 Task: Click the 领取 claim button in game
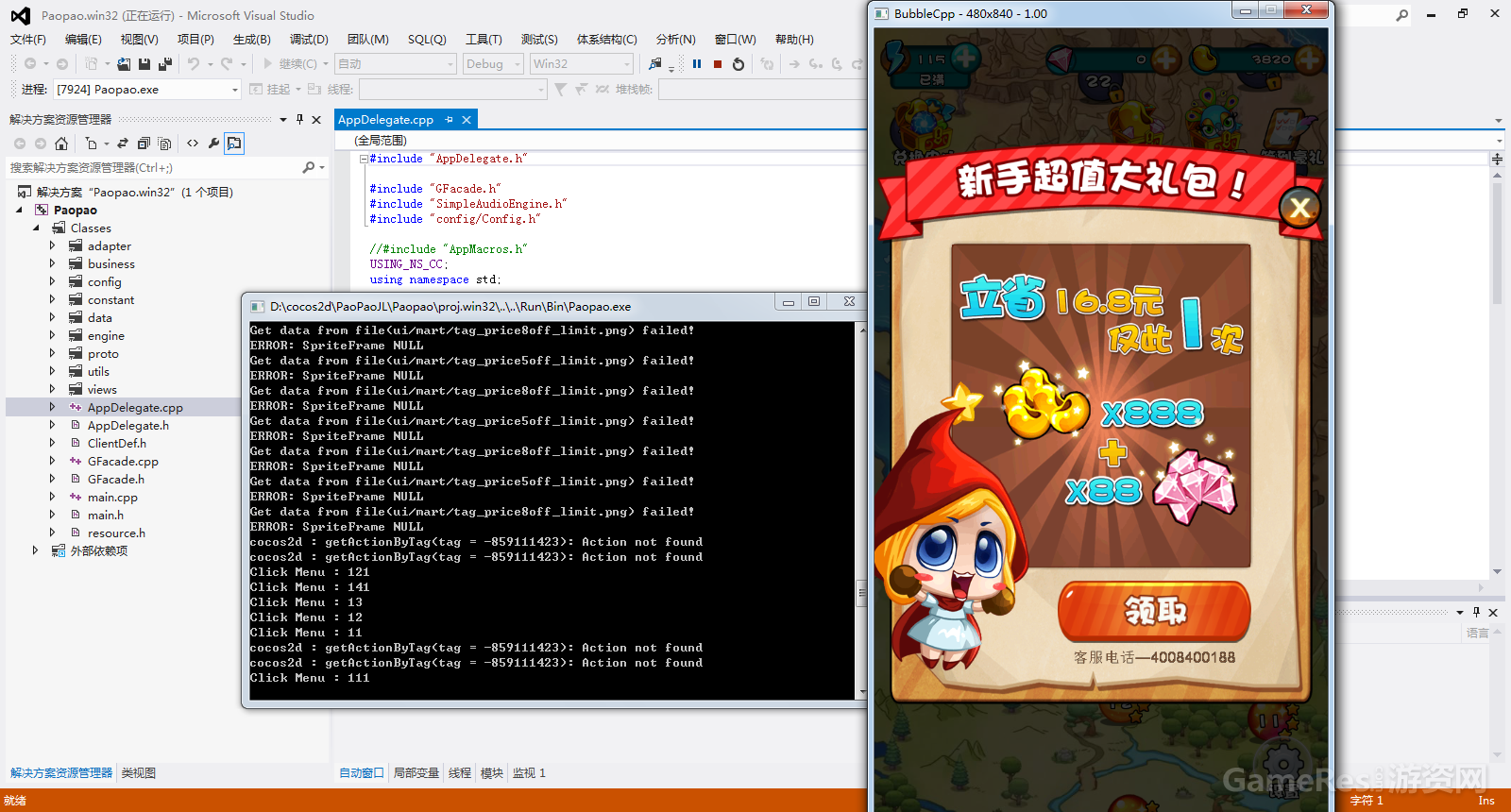coord(1155,611)
